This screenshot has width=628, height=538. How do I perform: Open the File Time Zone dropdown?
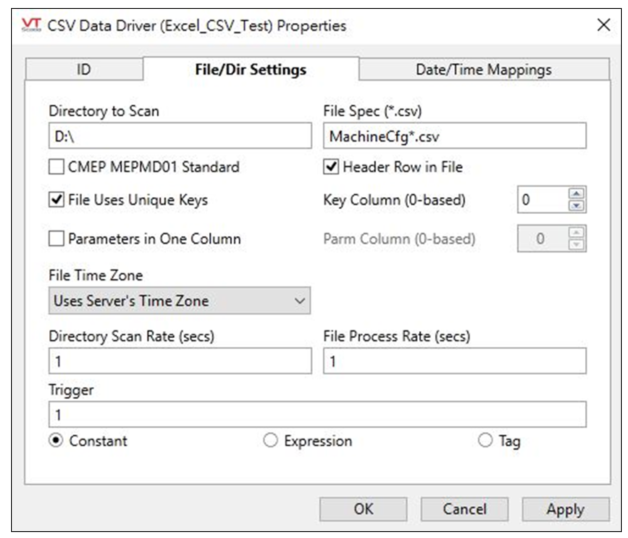[x=179, y=300]
